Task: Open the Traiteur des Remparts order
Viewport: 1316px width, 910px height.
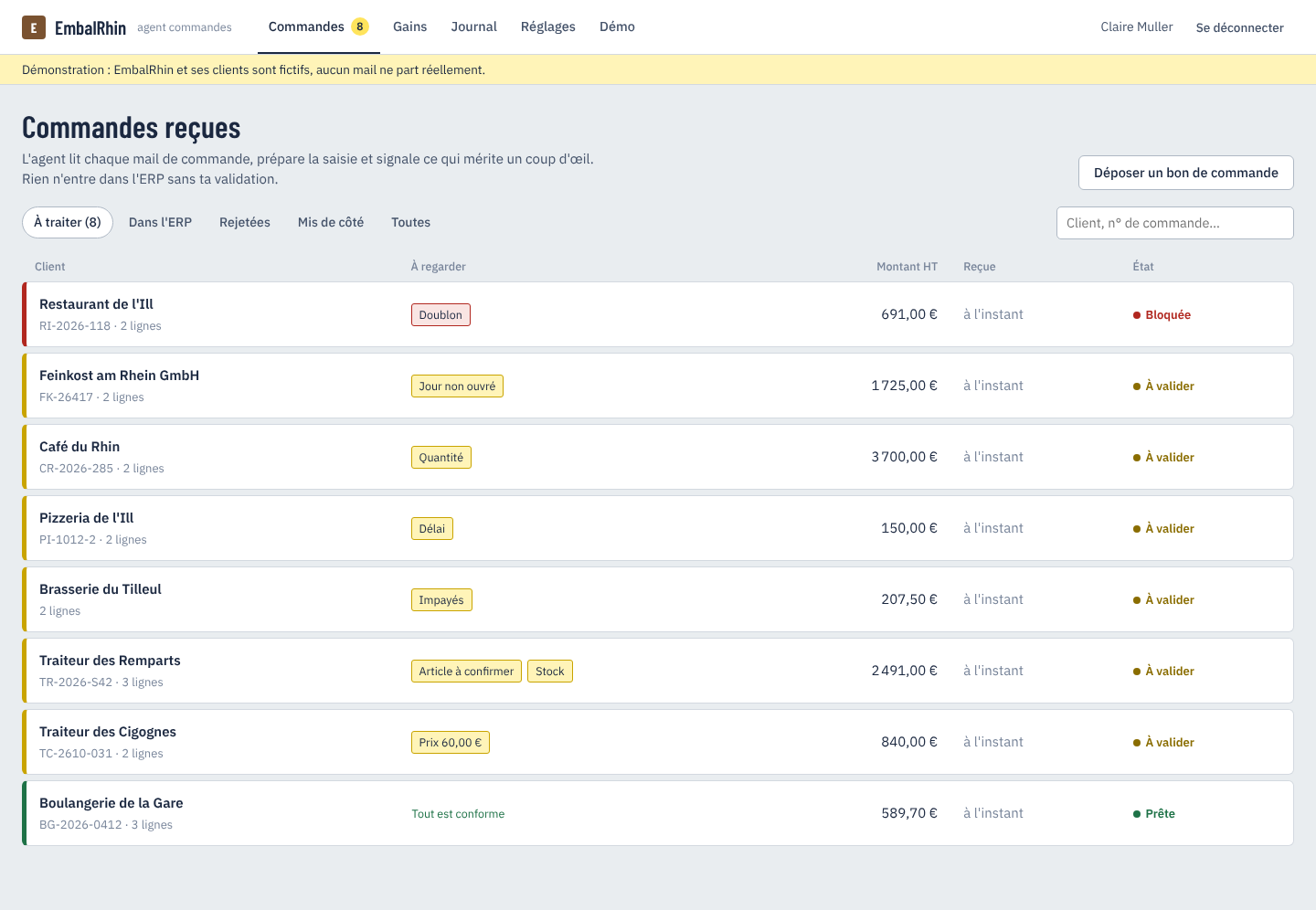Action: coord(658,671)
